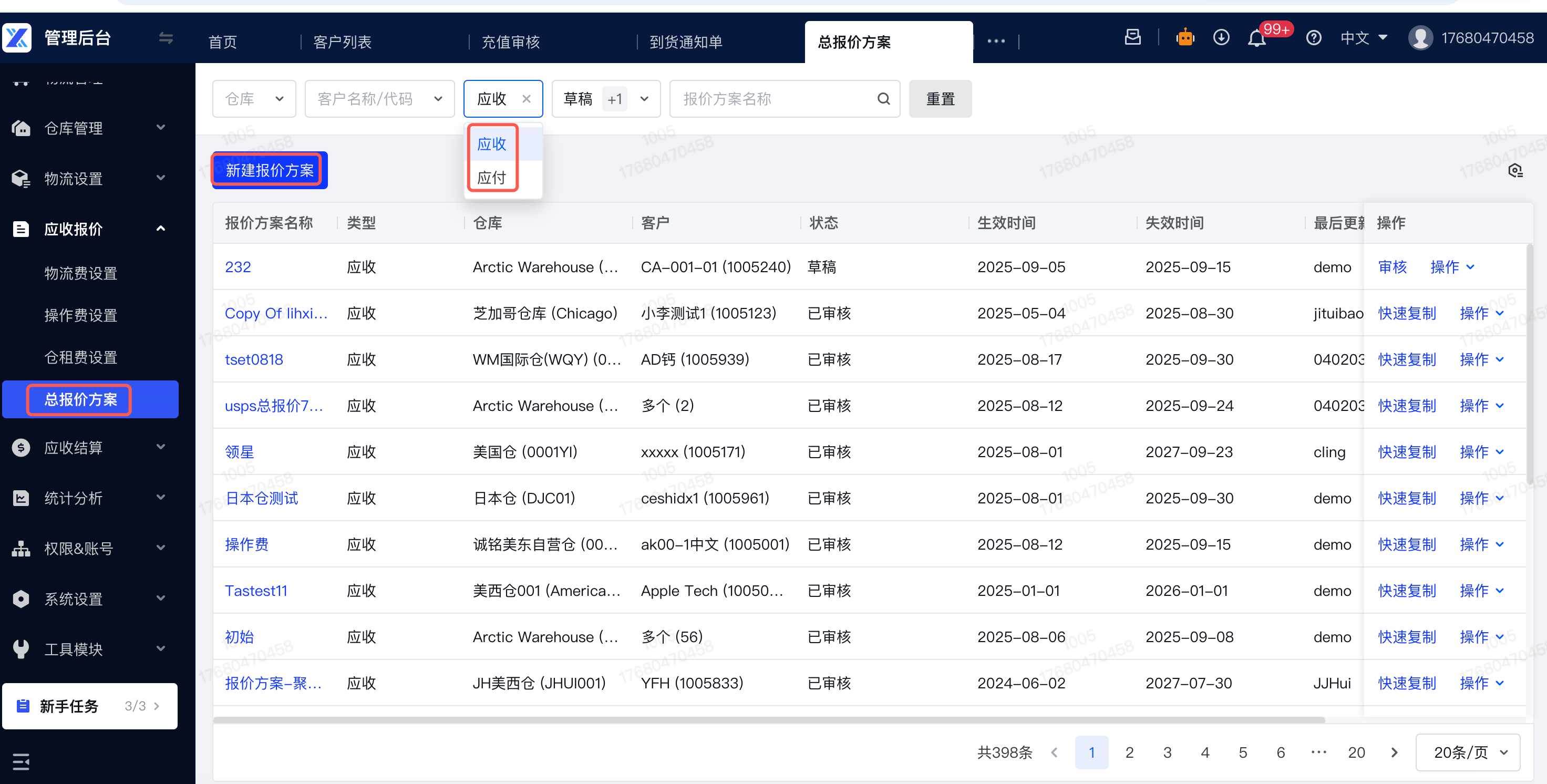
Task: Open the tset0818 quote plan link
Action: coord(254,359)
